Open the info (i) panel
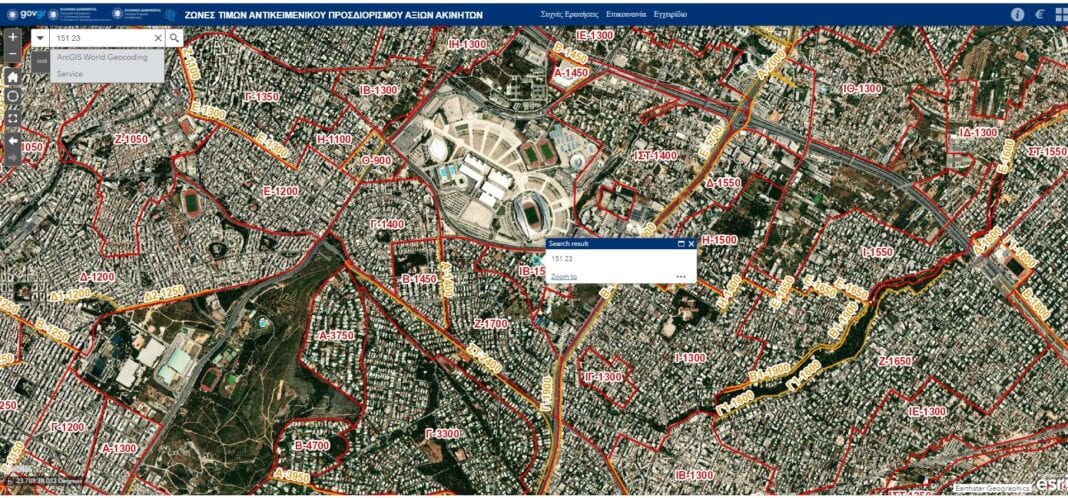The height and width of the screenshot is (498, 1068). point(1018,14)
